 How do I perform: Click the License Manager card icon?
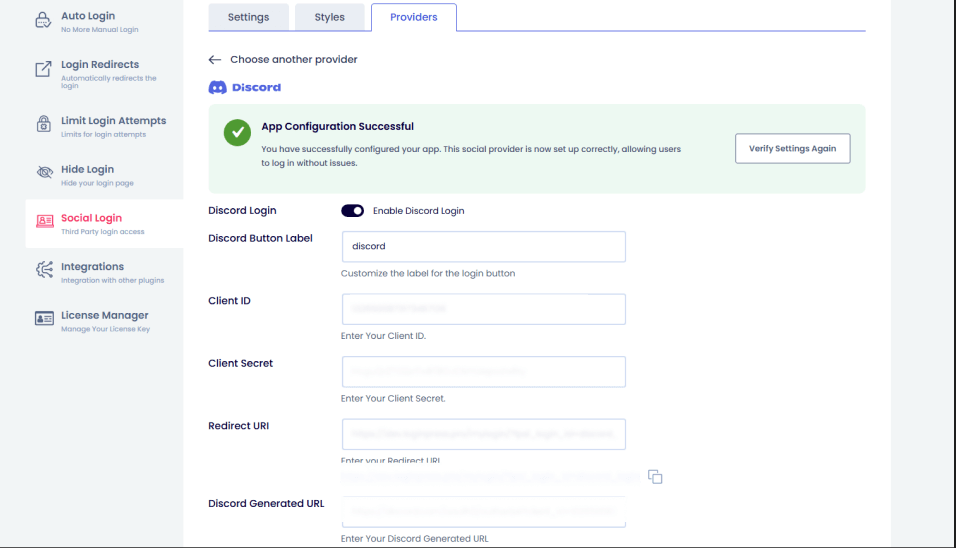tap(43, 320)
